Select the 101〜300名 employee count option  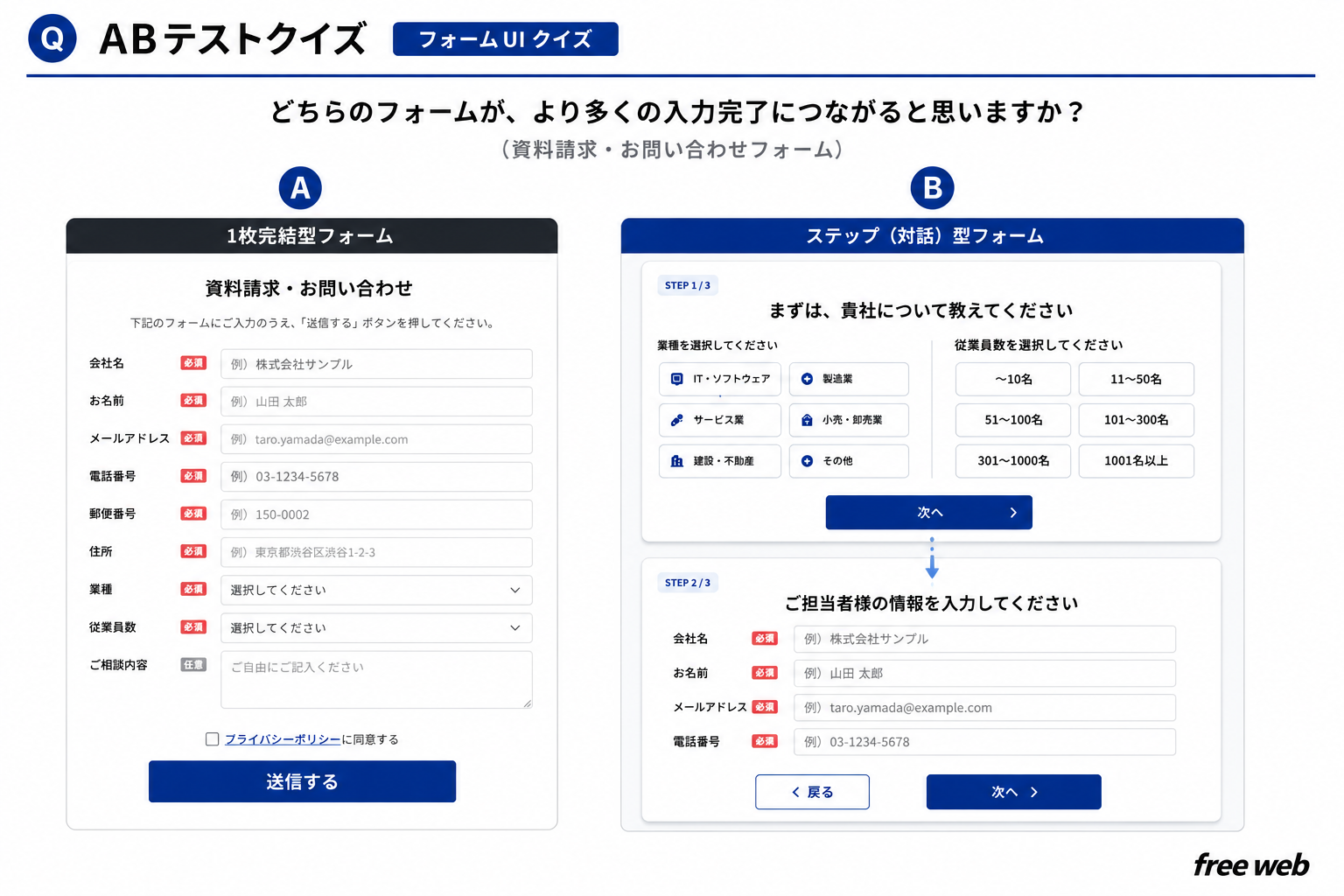[1136, 420]
